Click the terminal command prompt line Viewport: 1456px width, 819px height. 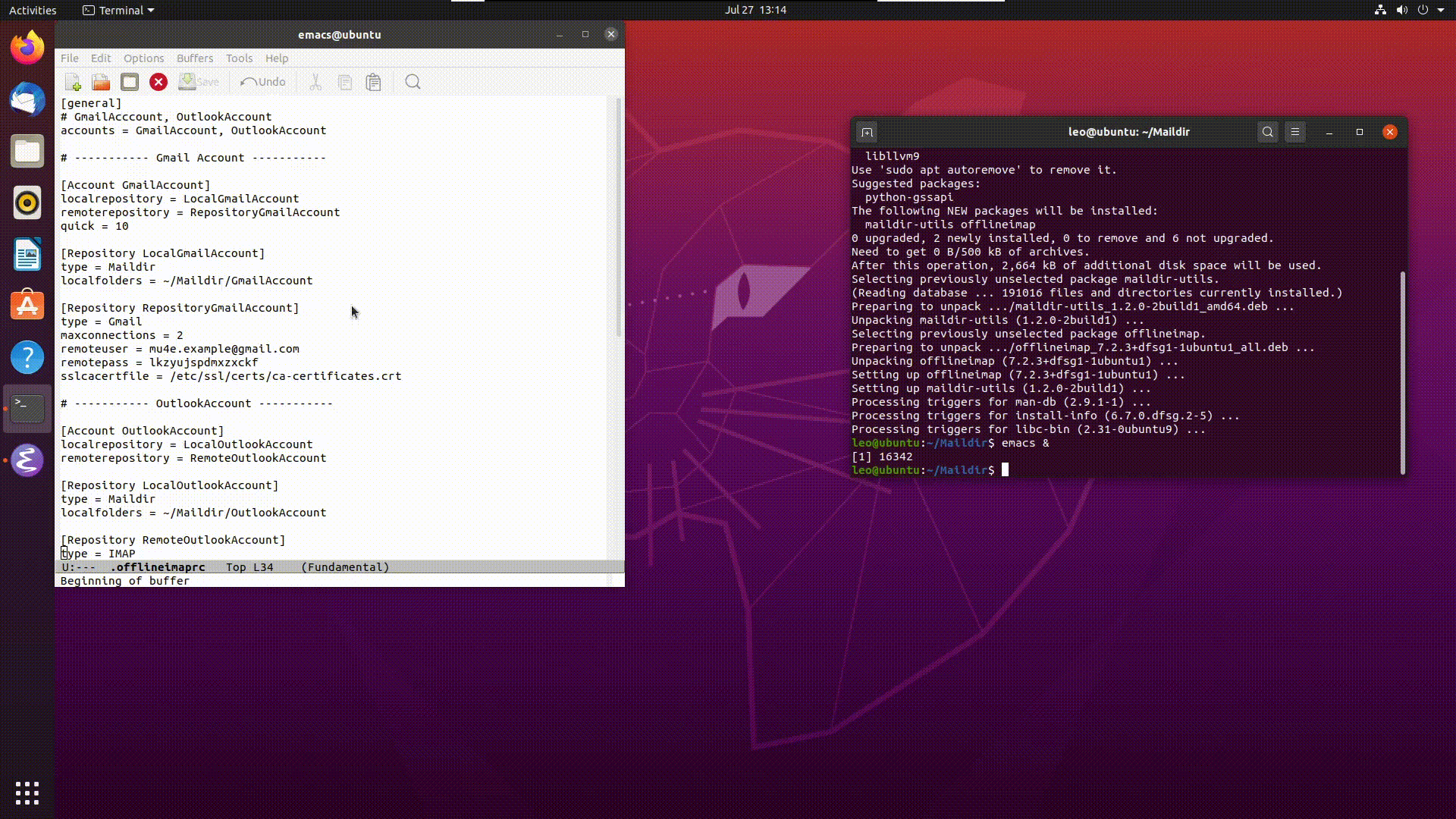[x=930, y=470]
